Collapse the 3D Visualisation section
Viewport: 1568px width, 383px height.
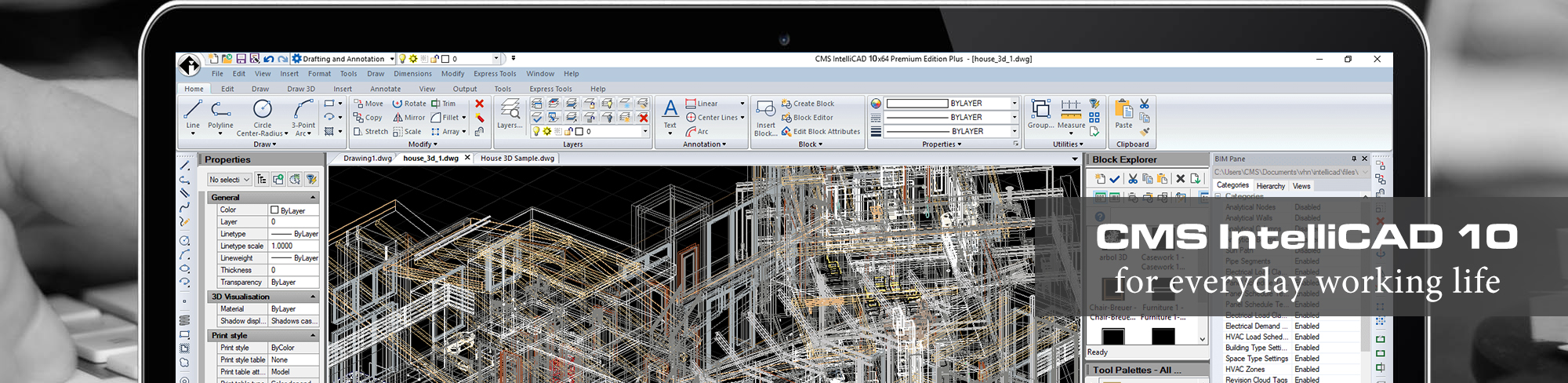314,297
